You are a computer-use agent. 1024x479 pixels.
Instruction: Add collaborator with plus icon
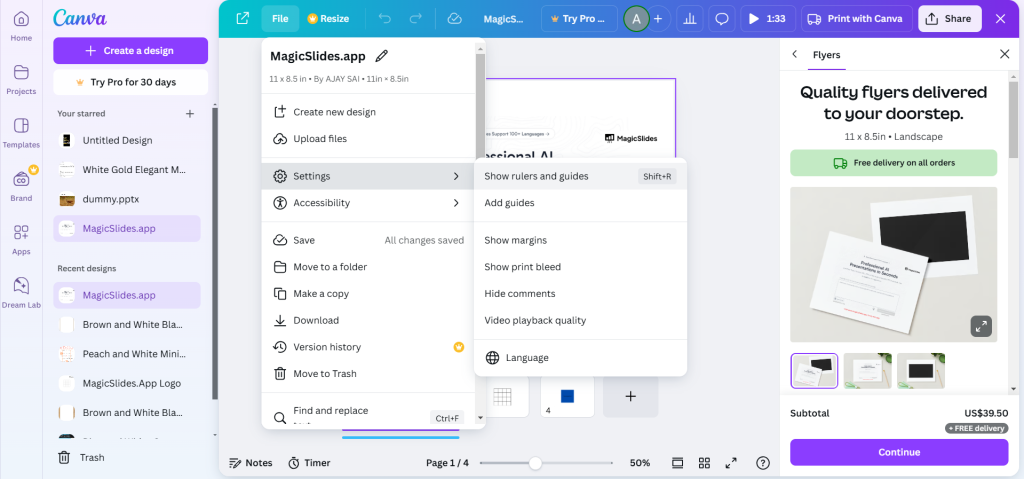[658, 19]
